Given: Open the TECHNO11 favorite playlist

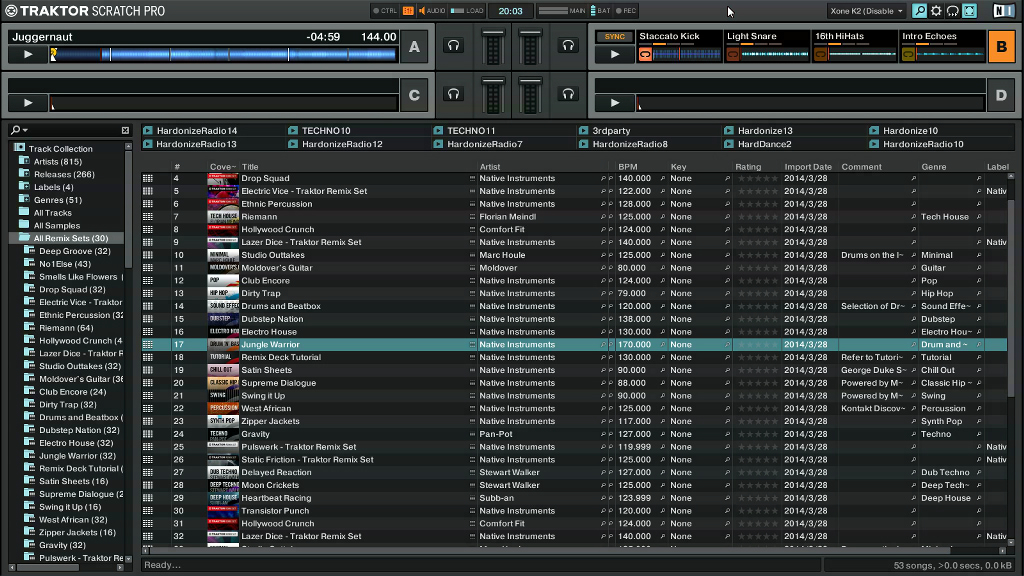Looking at the screenshot, I should (x=471, y=131).
